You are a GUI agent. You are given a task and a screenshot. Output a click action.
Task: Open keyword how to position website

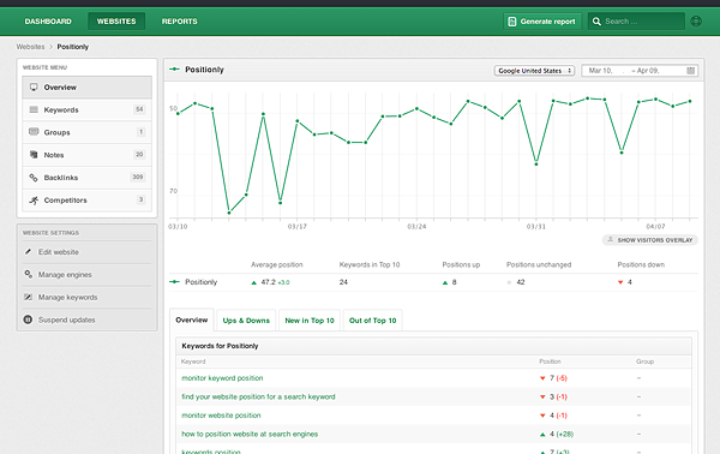point(249,434)
